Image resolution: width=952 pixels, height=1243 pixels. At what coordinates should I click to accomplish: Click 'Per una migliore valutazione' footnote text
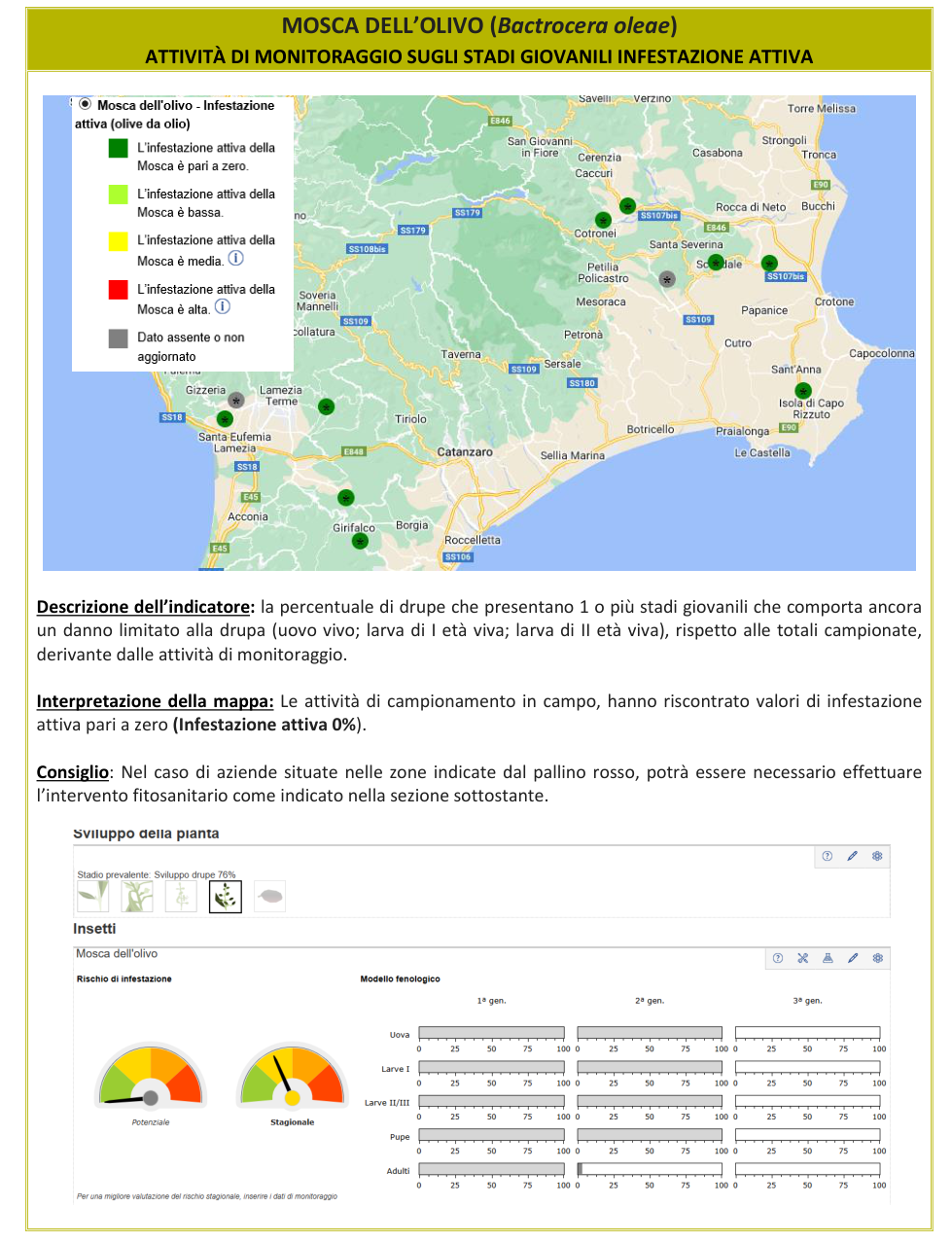pos(207,1196)
